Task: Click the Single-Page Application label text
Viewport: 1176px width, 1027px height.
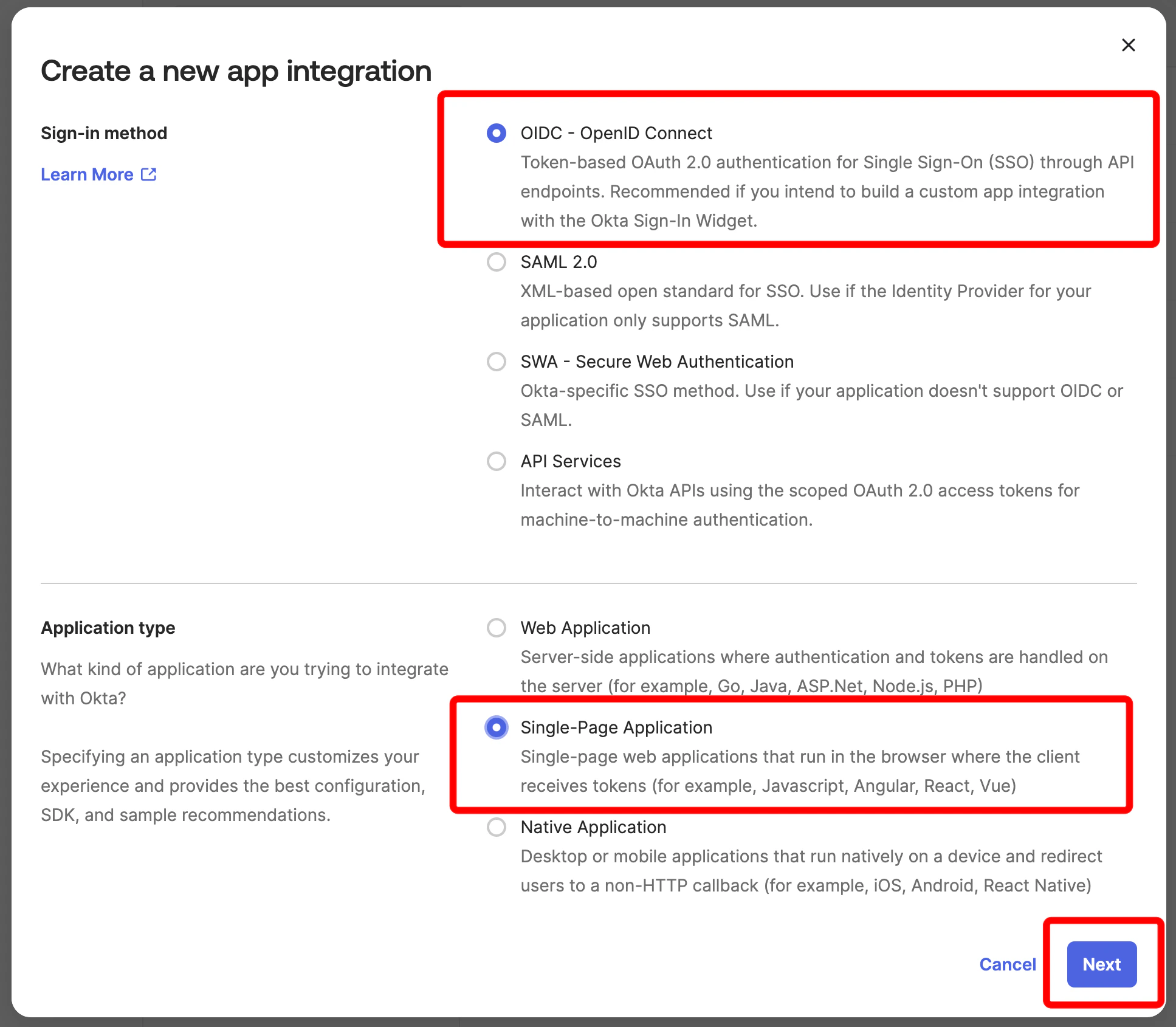Action: click(x=616, y=727)
